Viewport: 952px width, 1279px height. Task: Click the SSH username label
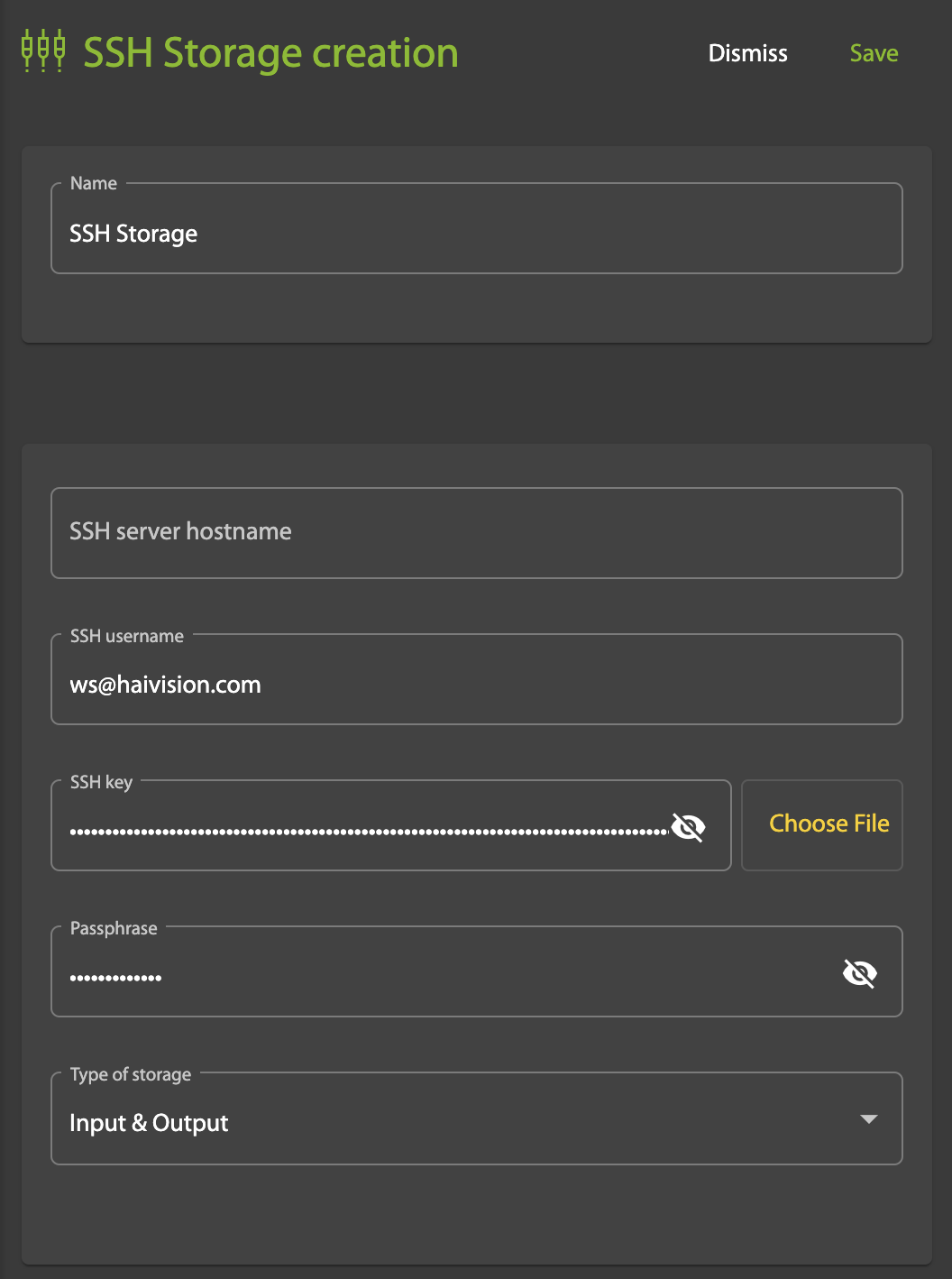126,636
